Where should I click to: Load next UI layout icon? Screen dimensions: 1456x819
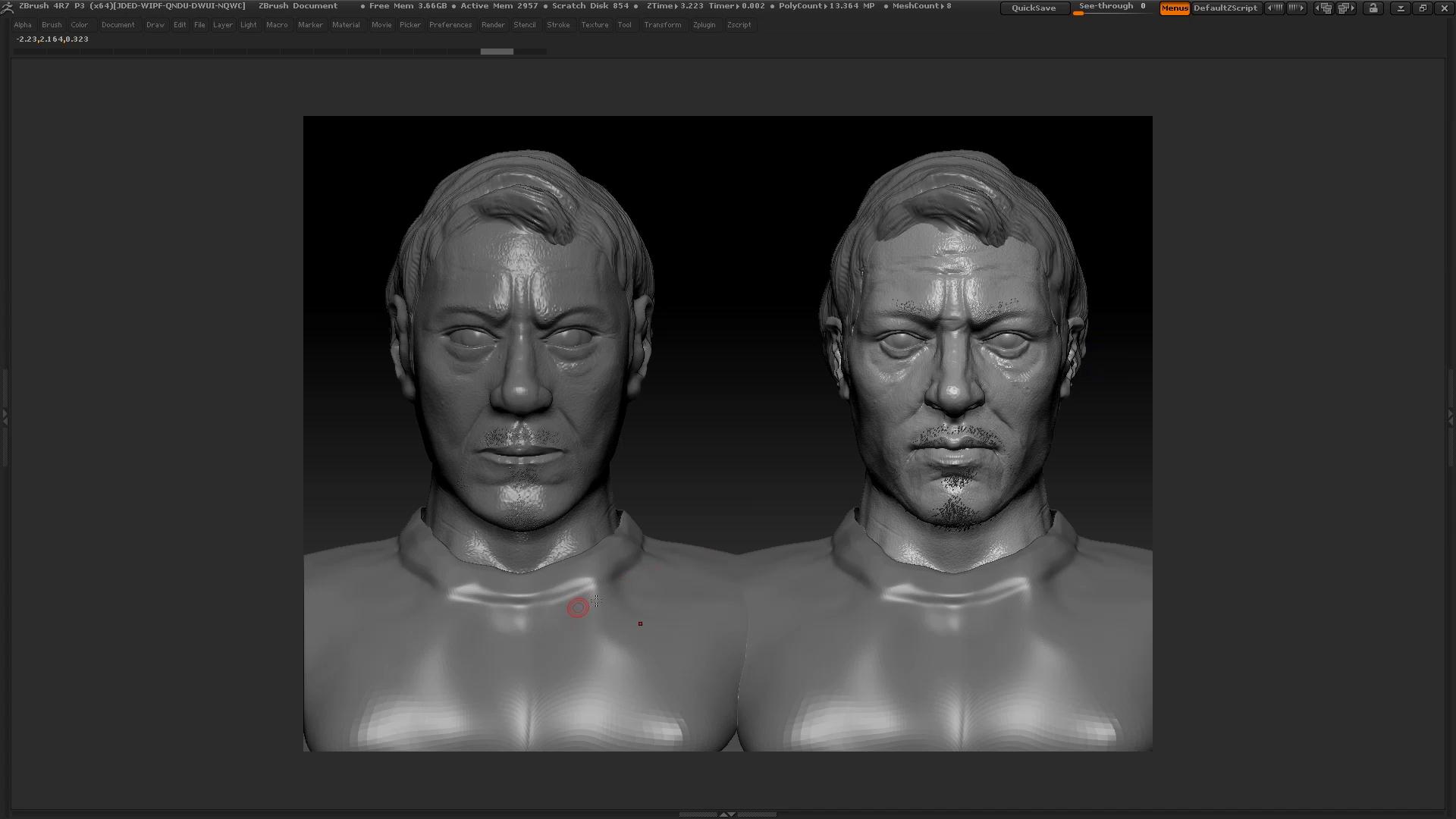pyautogui.click(x=1346, y=8)
